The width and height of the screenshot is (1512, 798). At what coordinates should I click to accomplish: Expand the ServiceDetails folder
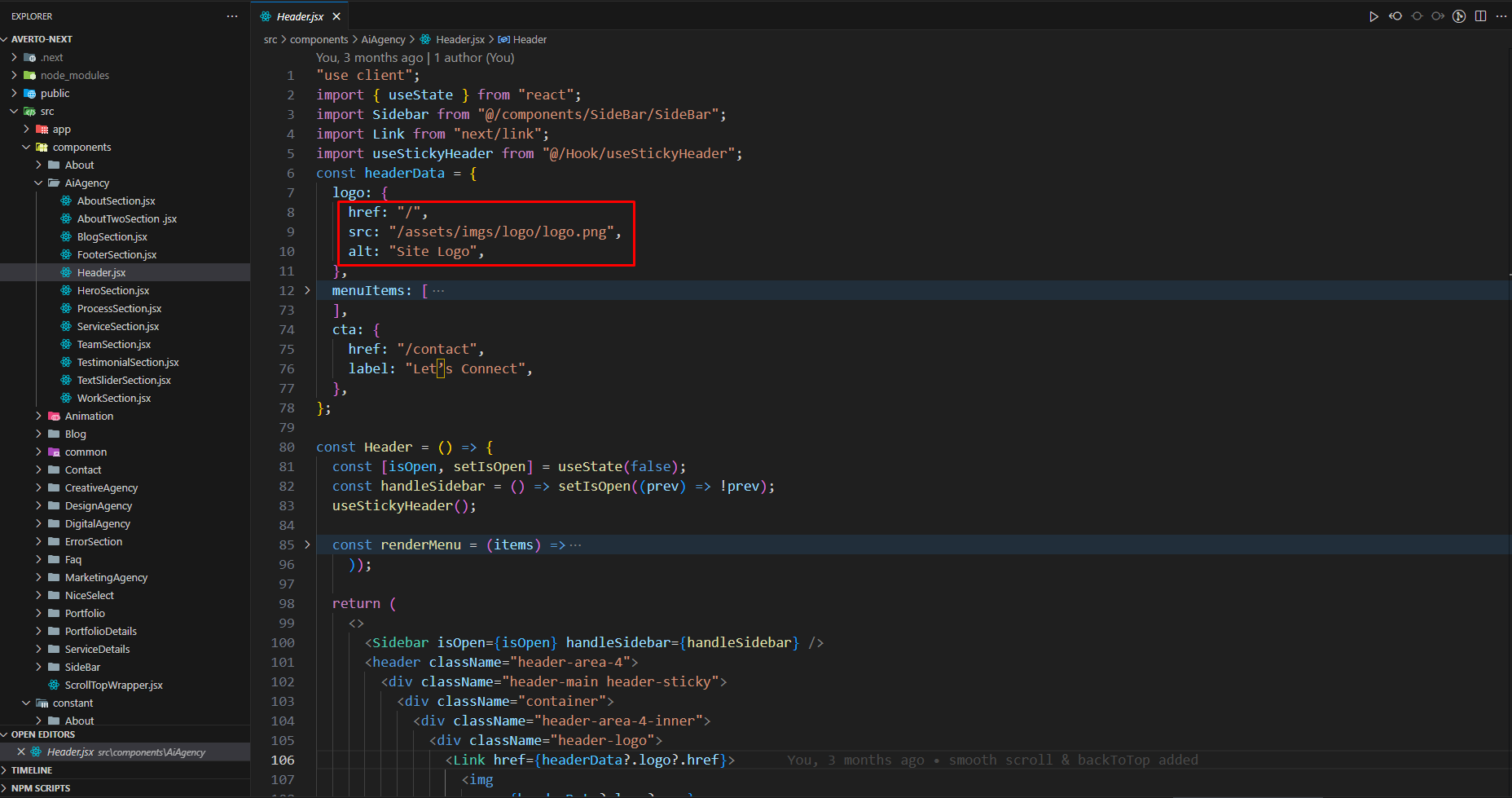click(38, 649)
